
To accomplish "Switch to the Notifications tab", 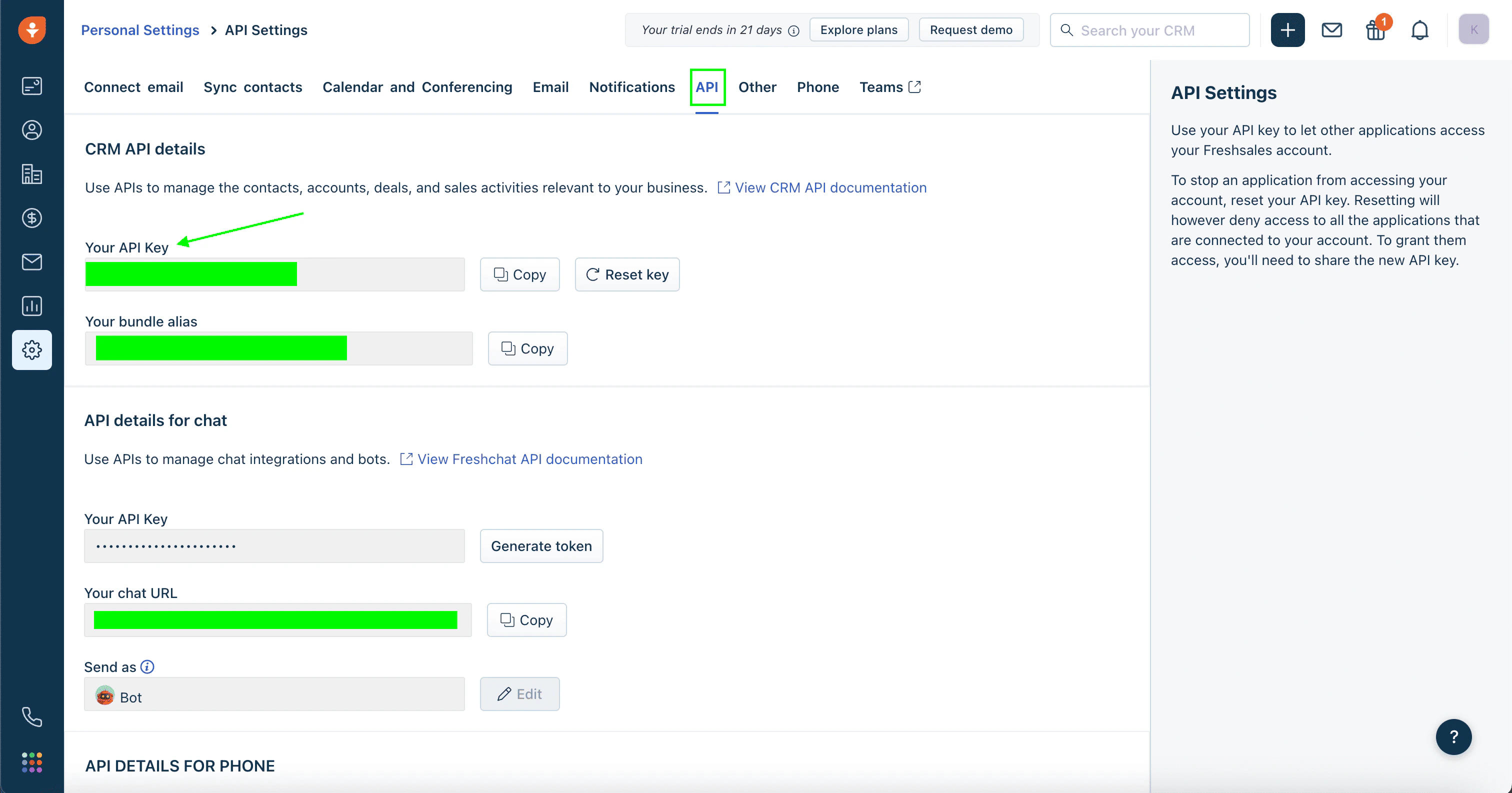I will tap(631, 87).
